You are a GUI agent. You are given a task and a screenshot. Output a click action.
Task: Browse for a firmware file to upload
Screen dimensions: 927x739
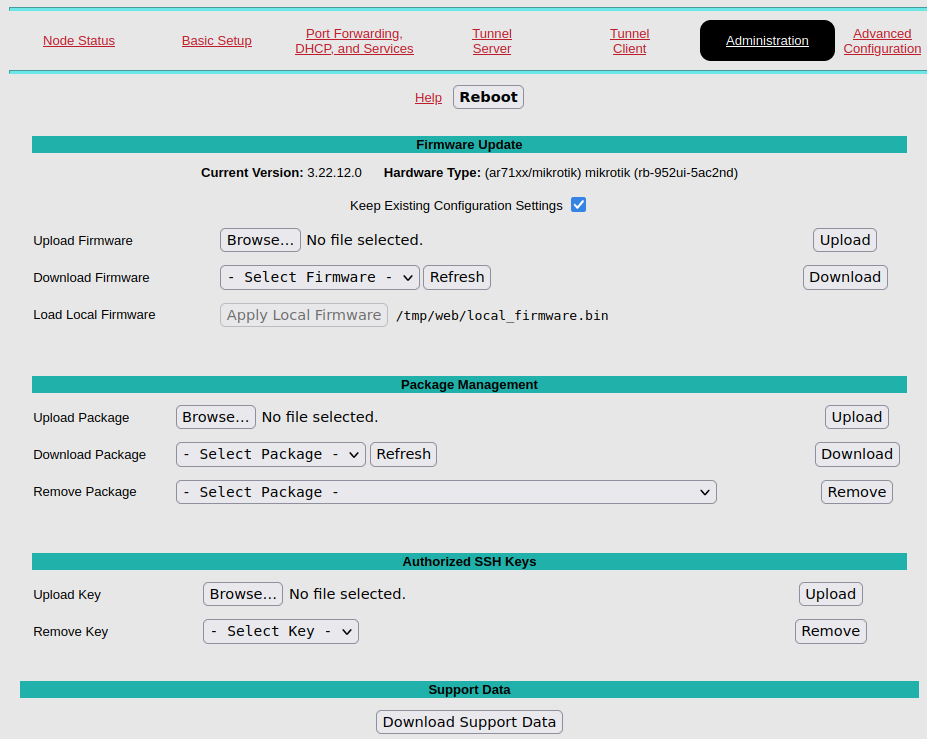tap(260, 240)
